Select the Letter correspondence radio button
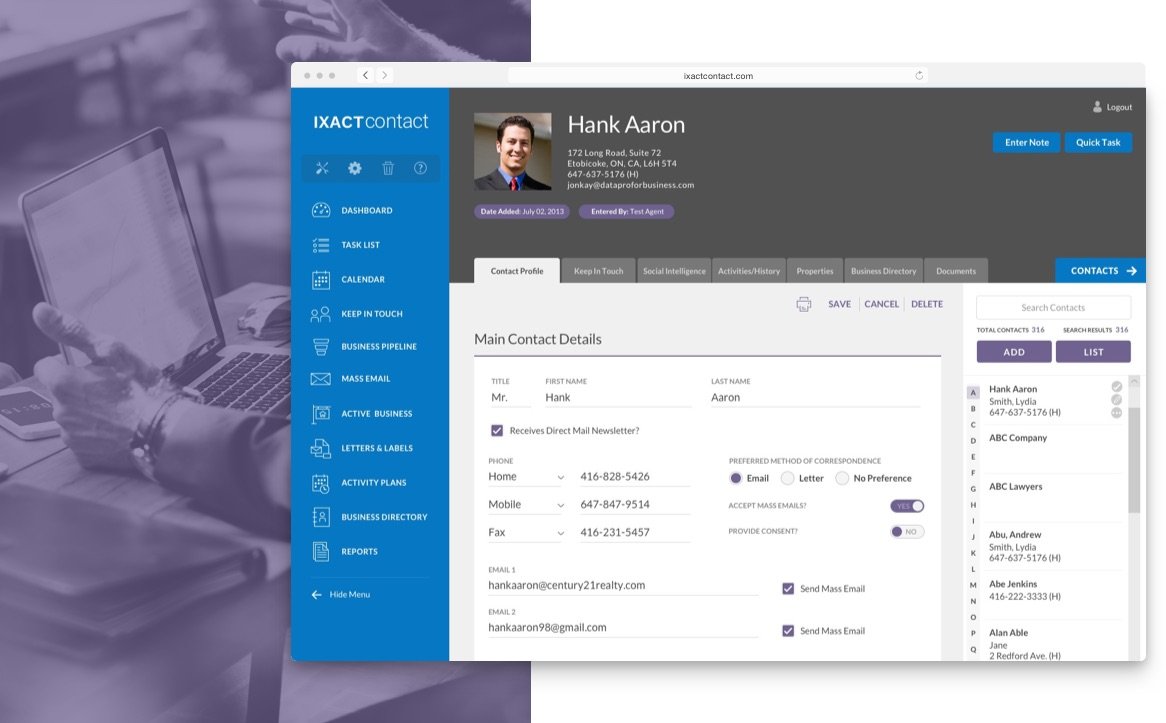The image size is (1166, 723). [788, 478]
